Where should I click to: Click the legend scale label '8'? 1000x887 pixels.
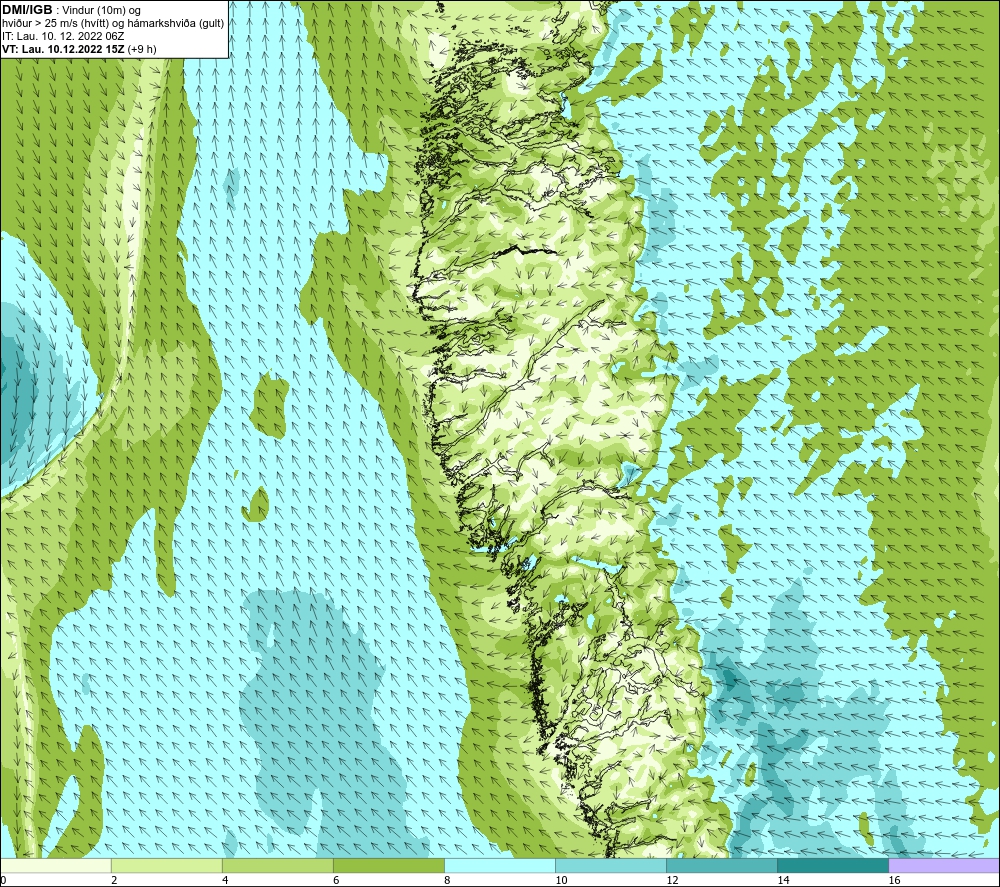tap(447, 880)
